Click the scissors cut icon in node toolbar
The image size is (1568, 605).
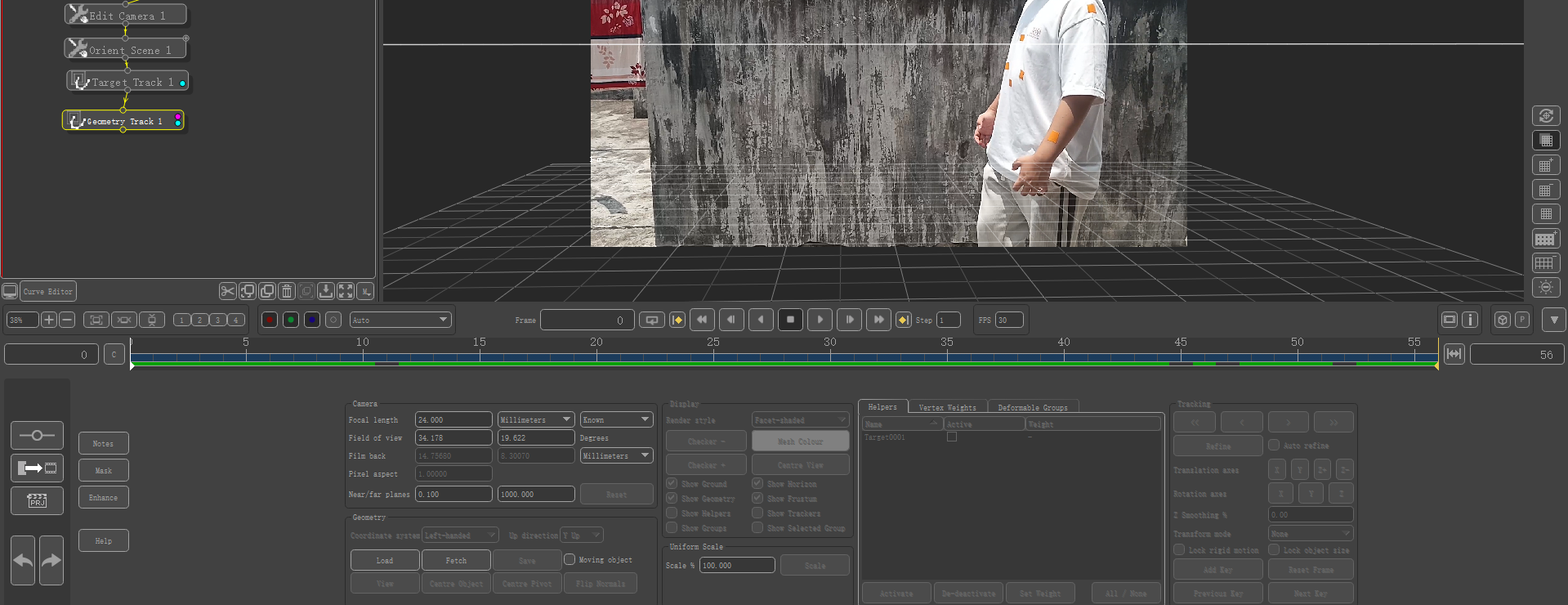[227, 291]
